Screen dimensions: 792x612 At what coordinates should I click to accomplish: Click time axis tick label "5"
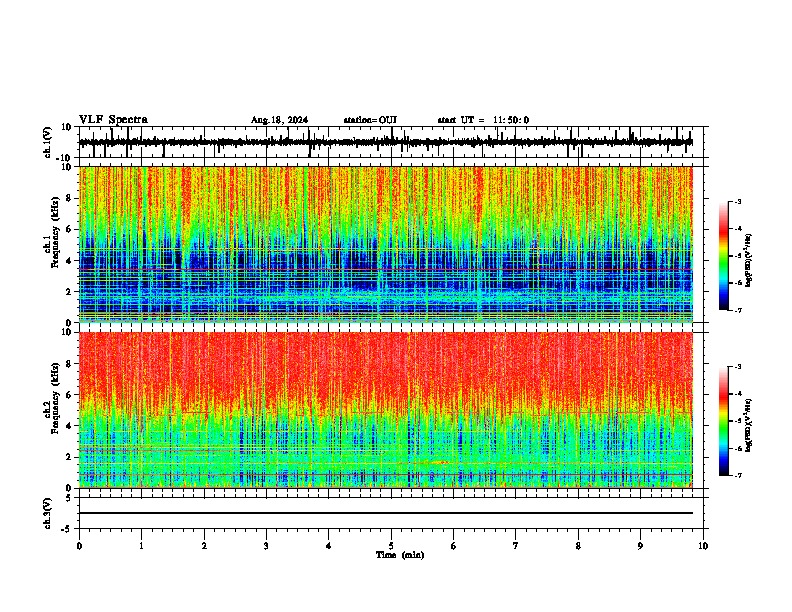click(391, 546)
